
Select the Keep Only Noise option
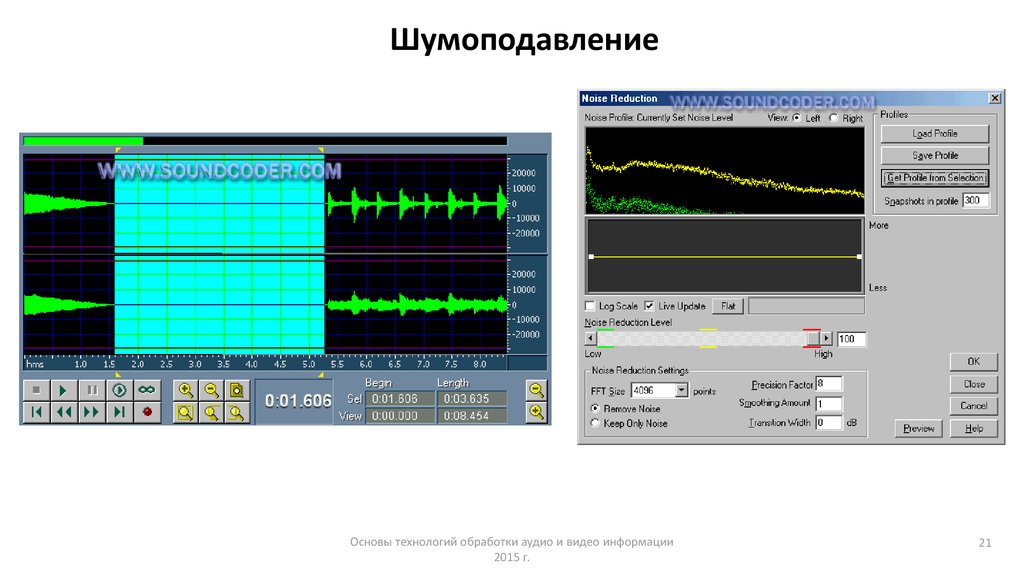[x=595, y=424]
